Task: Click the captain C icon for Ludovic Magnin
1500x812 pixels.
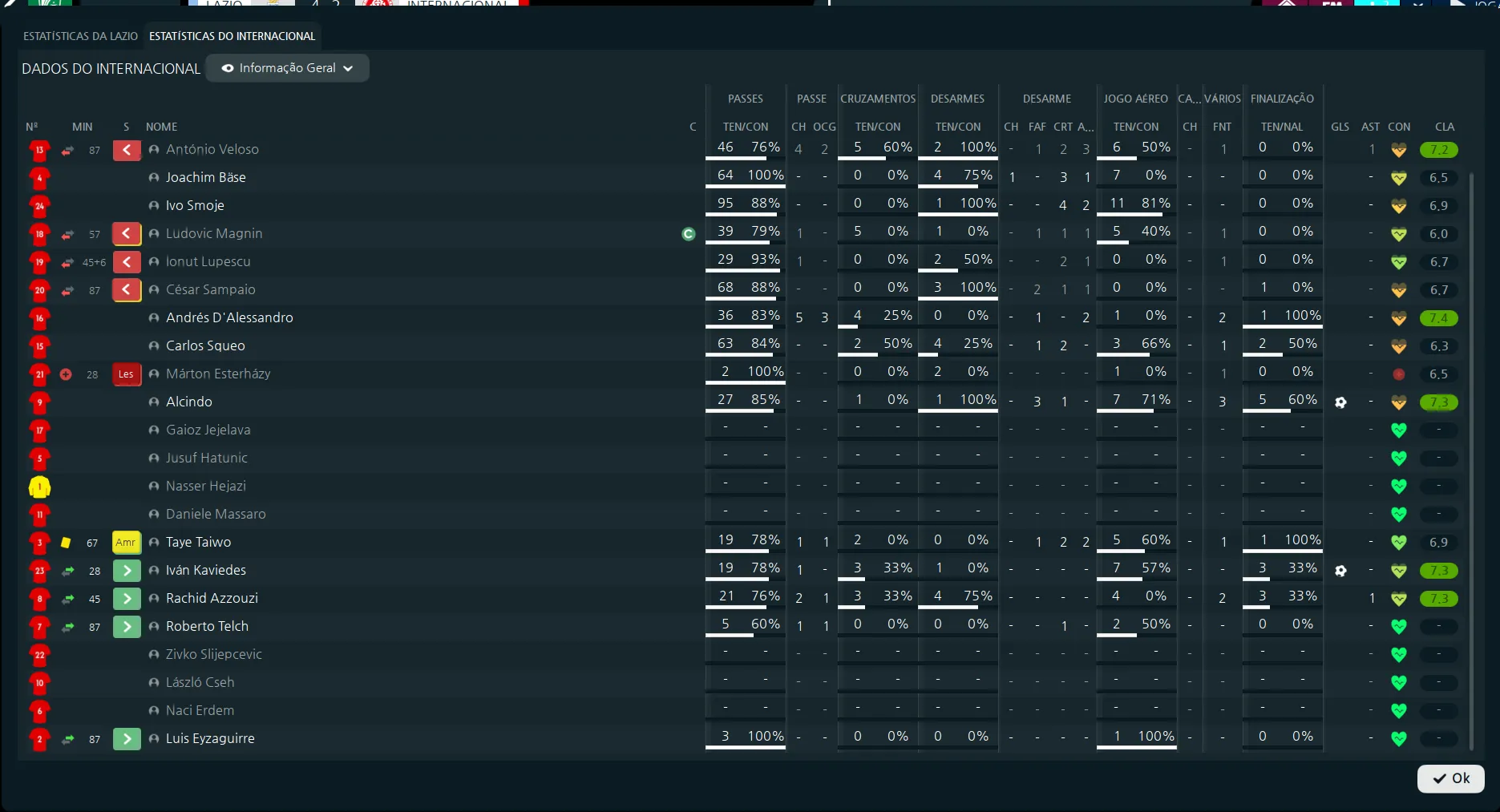Action: [688, 234]
